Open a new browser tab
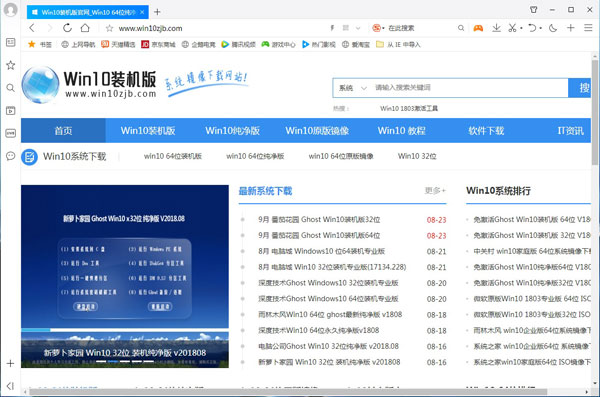 point(157,12)
